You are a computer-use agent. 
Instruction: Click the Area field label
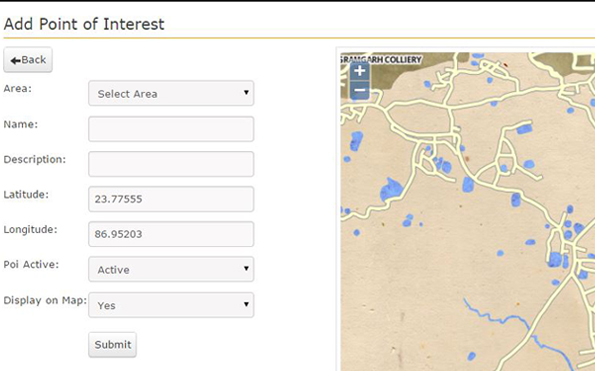[x=17, y=88]
